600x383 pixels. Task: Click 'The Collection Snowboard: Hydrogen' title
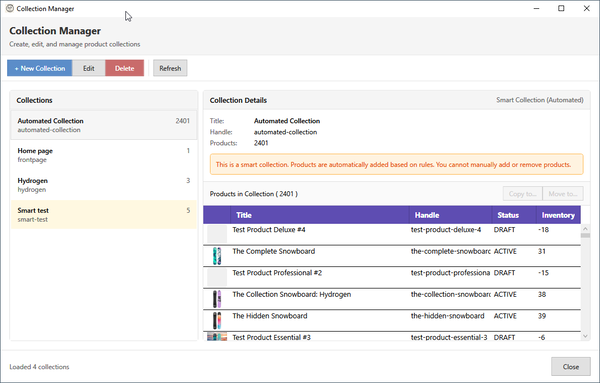pos(292,294)
